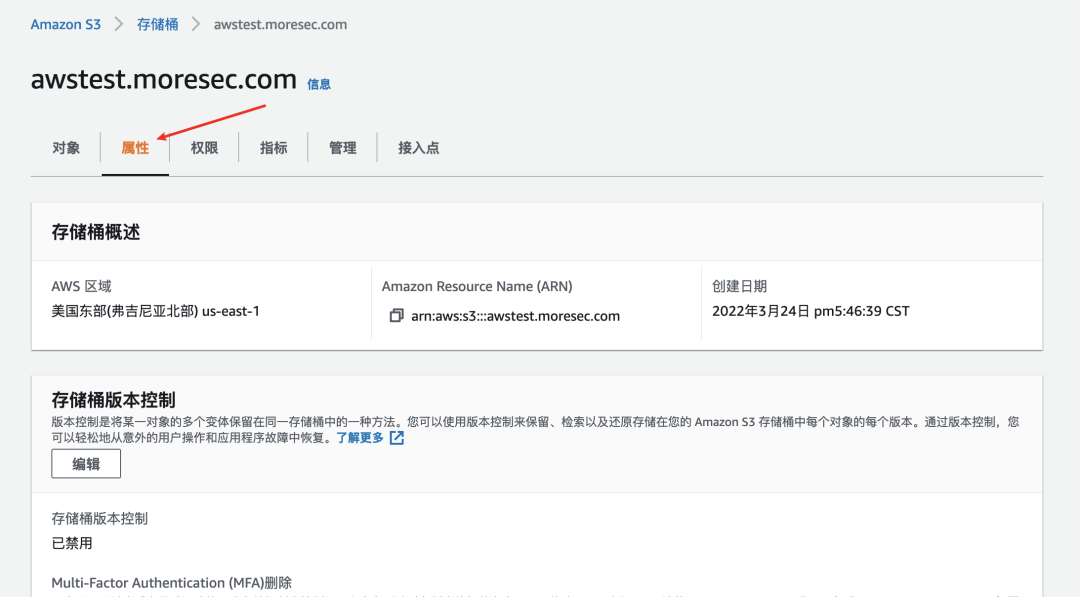Switch to the 接入点 tab
Viewport: 1080px width, 597px height.
[x=416, y=147]
